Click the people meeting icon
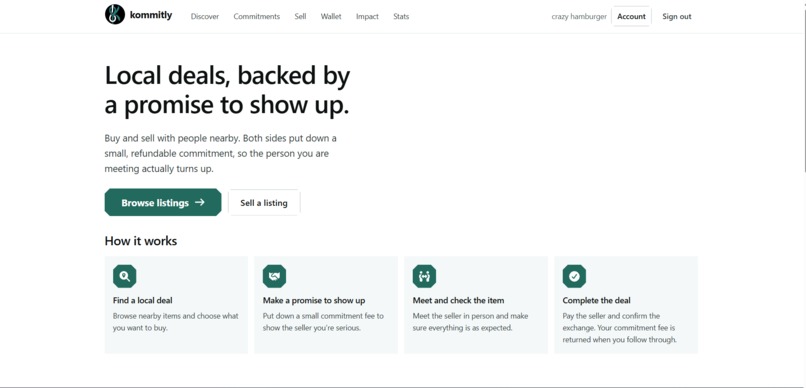The image size is (806, 388). click(x=424, y=276)
